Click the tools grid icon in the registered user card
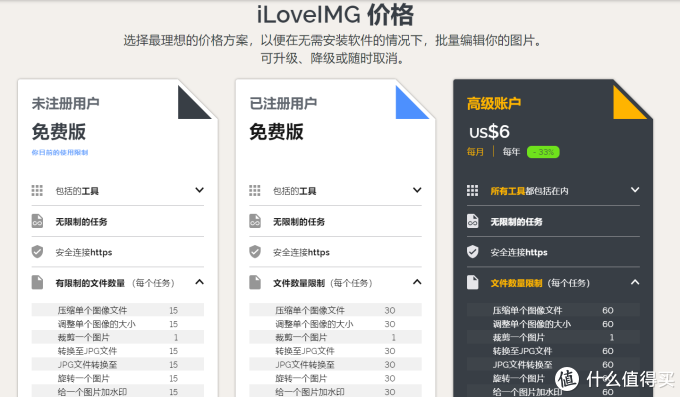680x397 pixels. click(255, 190)
